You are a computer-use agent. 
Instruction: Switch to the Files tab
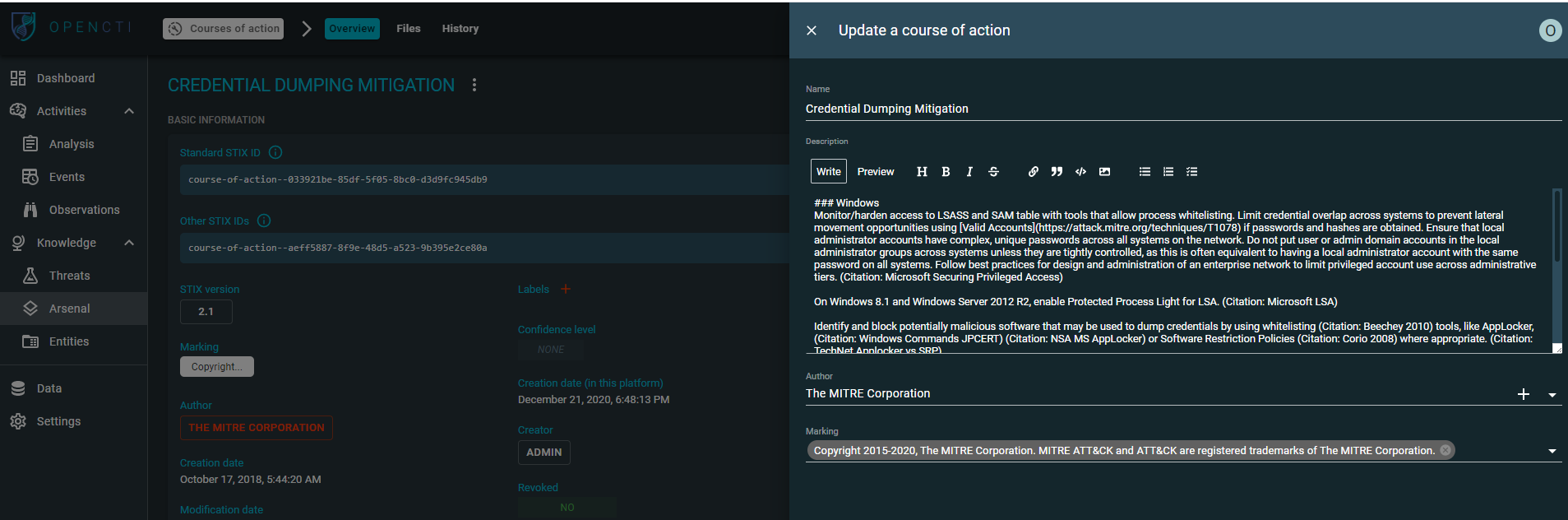tap(409, 29)
